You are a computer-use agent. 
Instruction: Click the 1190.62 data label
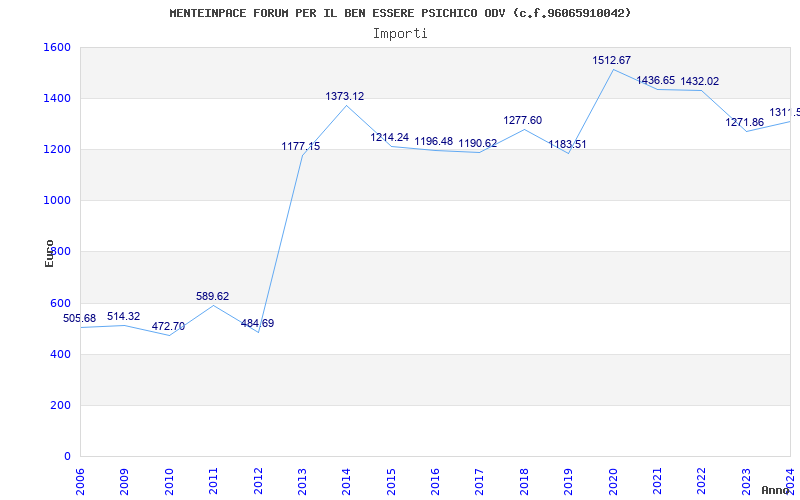click(x=478, y=143)
